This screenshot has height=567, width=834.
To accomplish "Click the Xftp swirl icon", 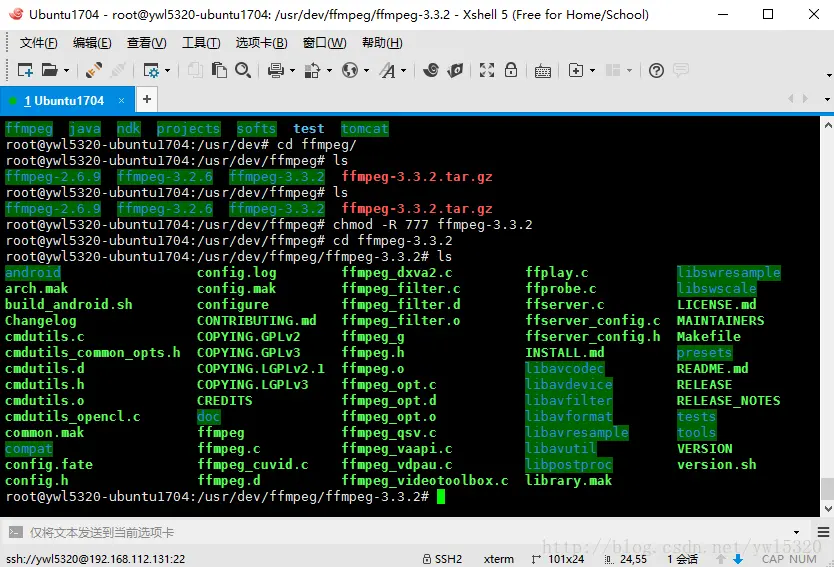I will coord(431,70).
